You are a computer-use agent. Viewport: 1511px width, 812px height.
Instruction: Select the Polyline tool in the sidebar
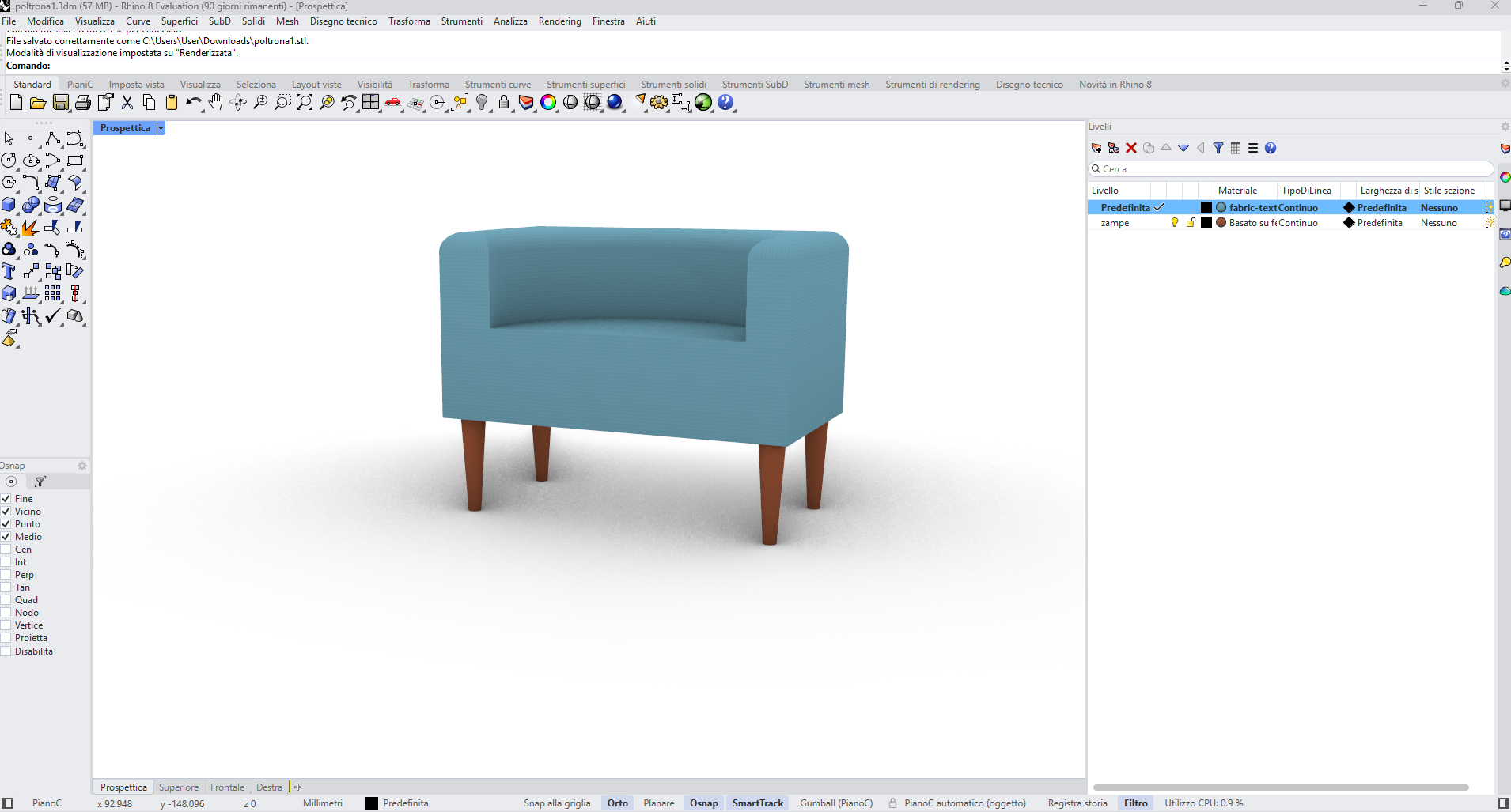[x=51, y=138]
